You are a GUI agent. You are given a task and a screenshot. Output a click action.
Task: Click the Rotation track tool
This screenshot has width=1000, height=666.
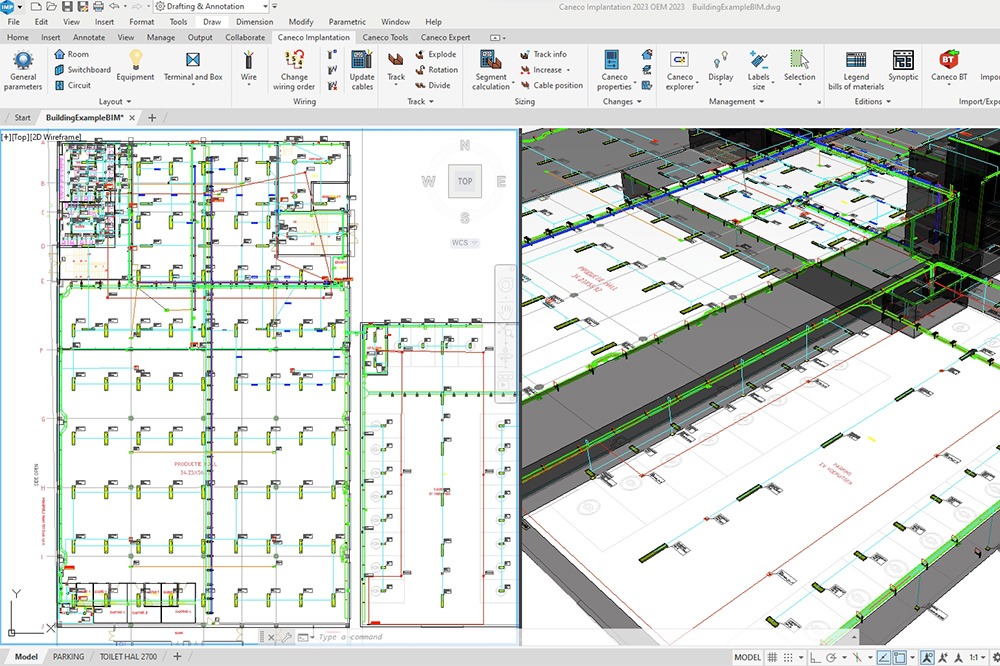[x=436, y=70]
